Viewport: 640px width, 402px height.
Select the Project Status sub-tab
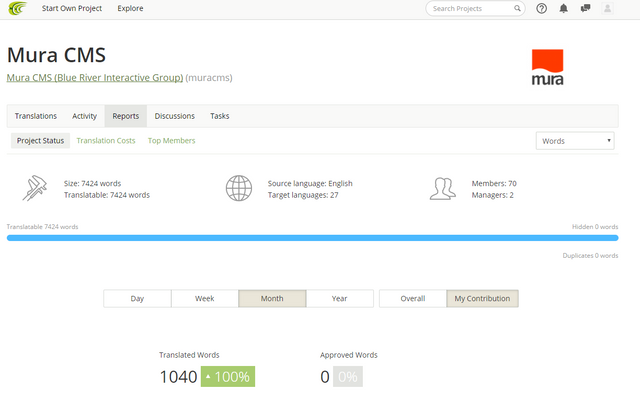pos(40,140)
